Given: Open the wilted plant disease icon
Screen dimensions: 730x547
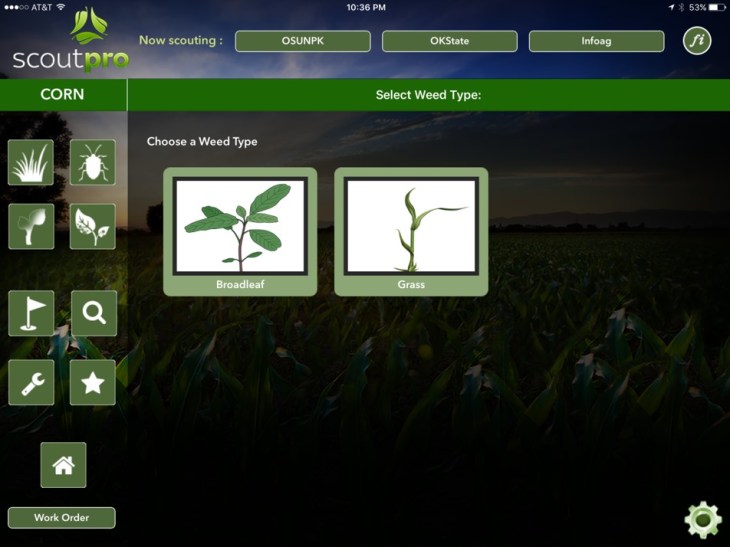Looking at the screenshot, I should (x=31, y=226).
